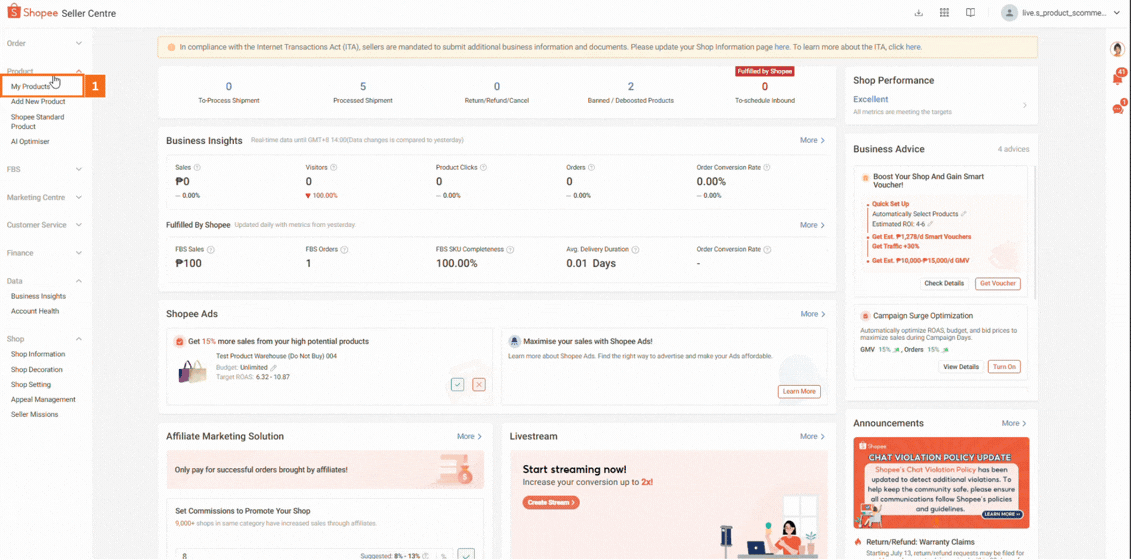Click More link in Livestream
Image resolution: width=1131 pixels, height=560 pixels.
click(812, 437)
